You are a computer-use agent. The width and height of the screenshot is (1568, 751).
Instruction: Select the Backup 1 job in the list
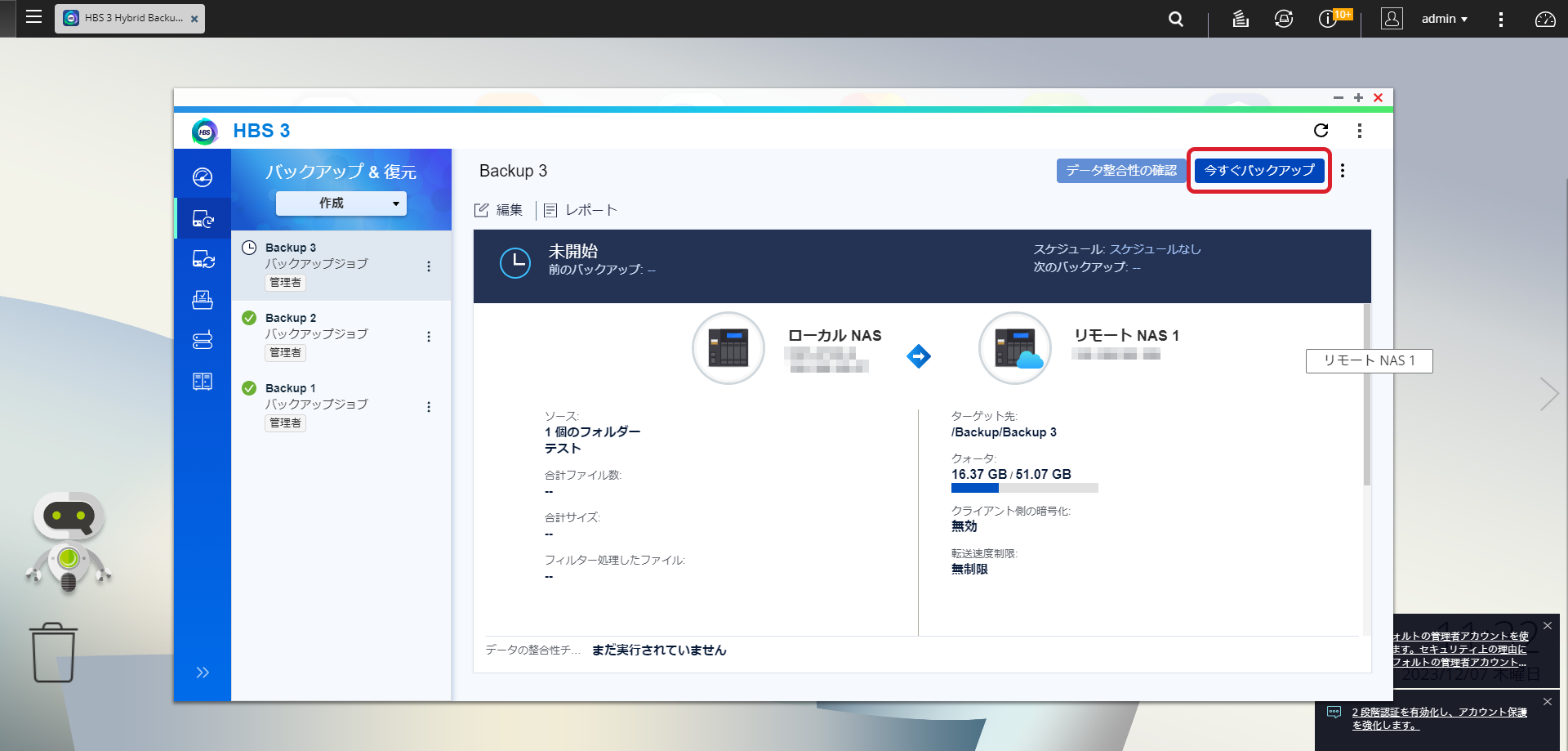tap(341, 406)
